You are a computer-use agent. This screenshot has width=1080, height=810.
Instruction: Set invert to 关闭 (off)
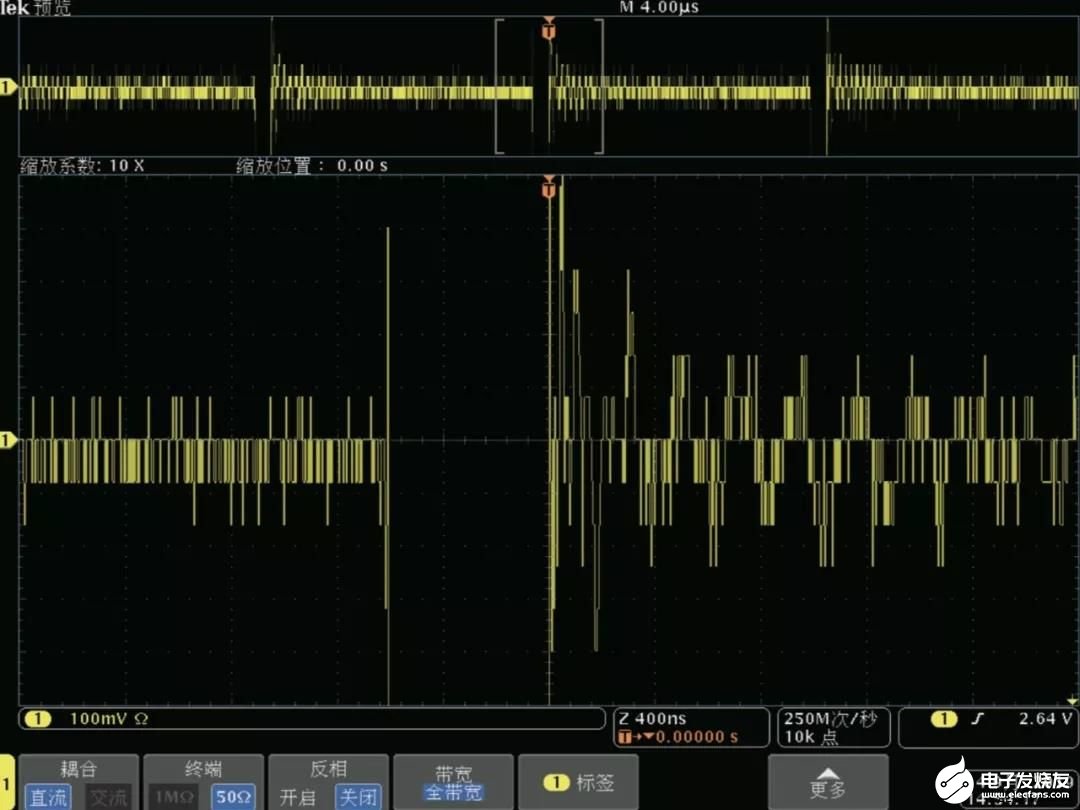tap(358, 797)
